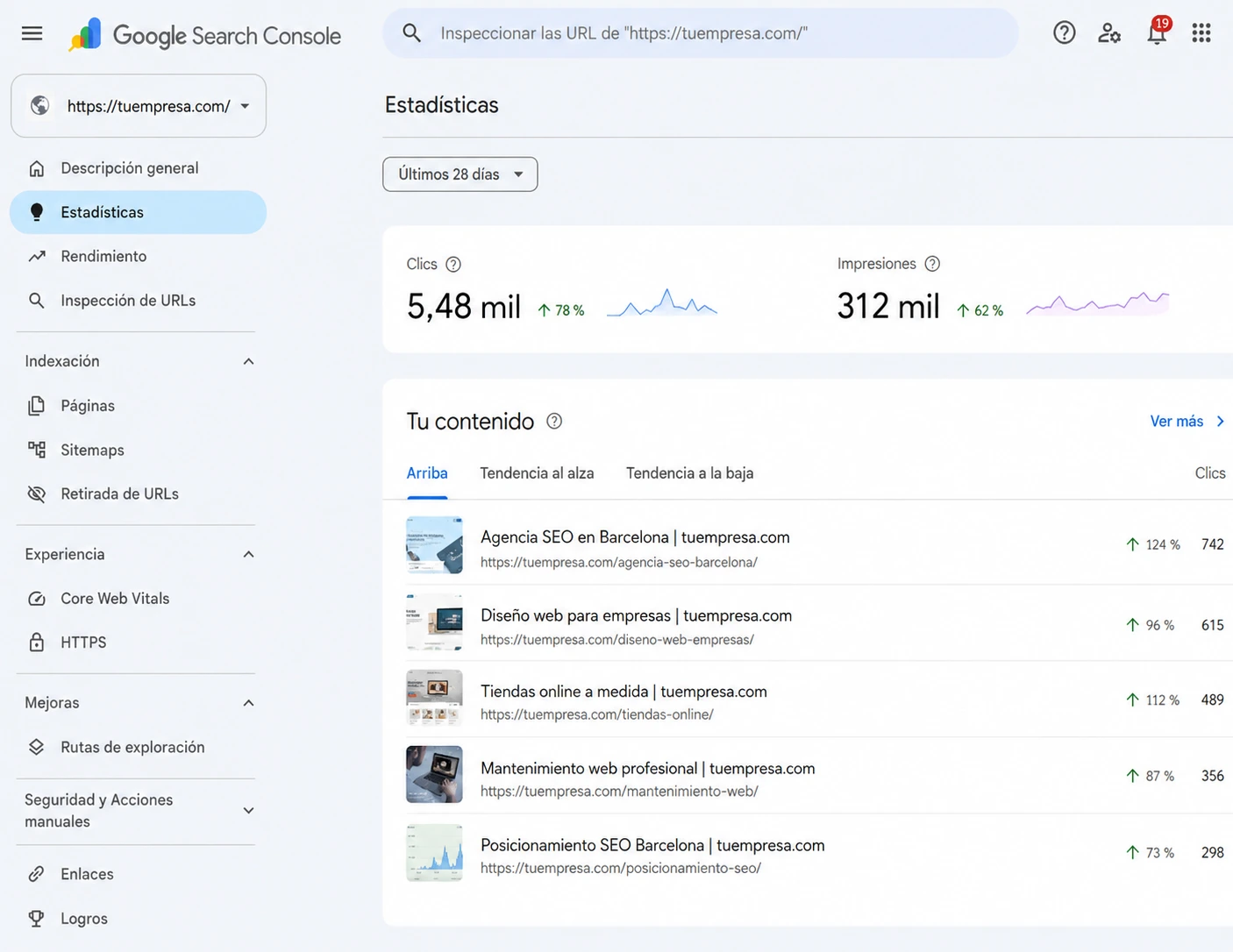Open Core Web Vitals report
Screen dimensions: 1233x952
click(x=138, y=599)
